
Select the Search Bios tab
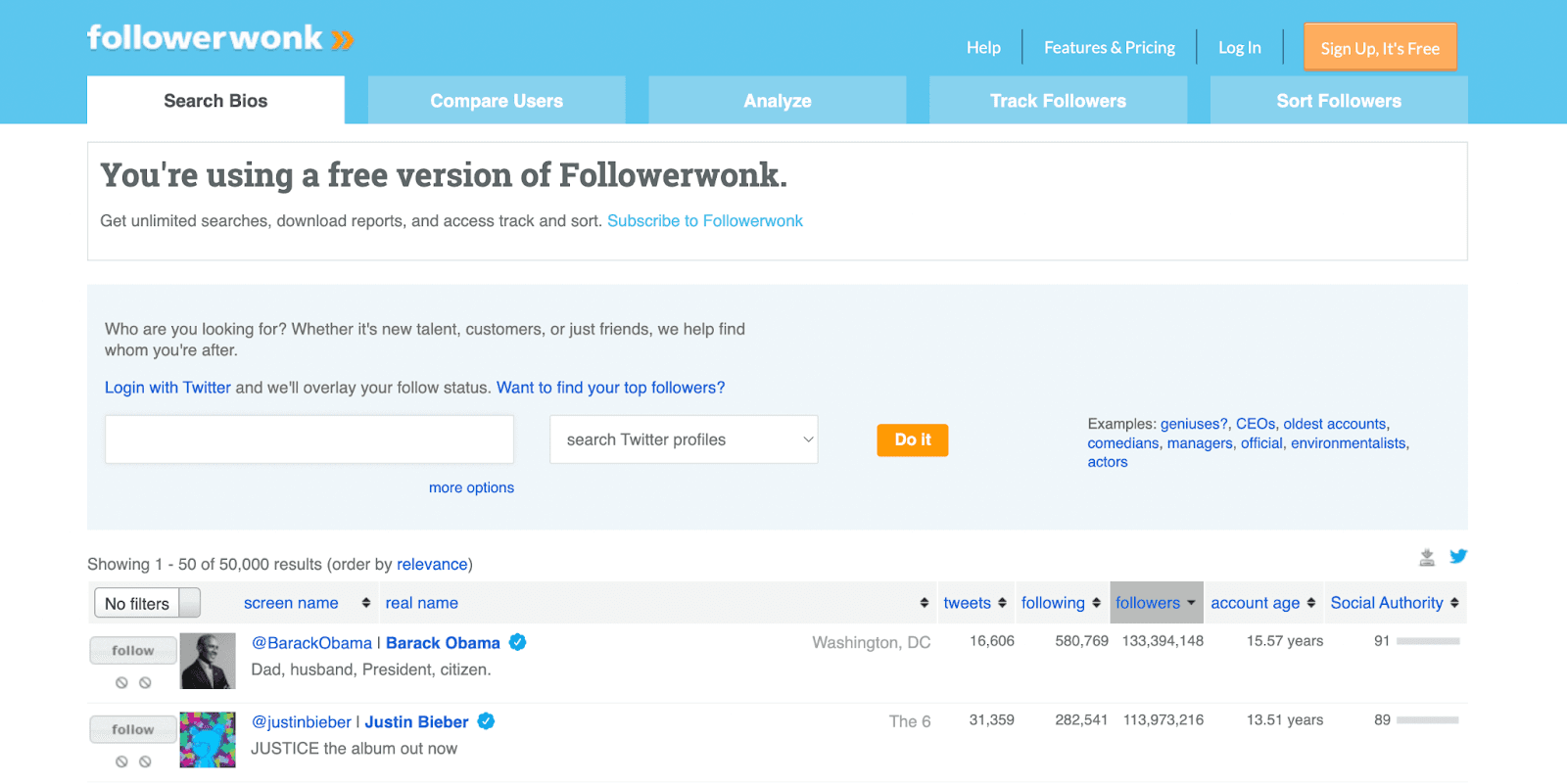(215, 101)
